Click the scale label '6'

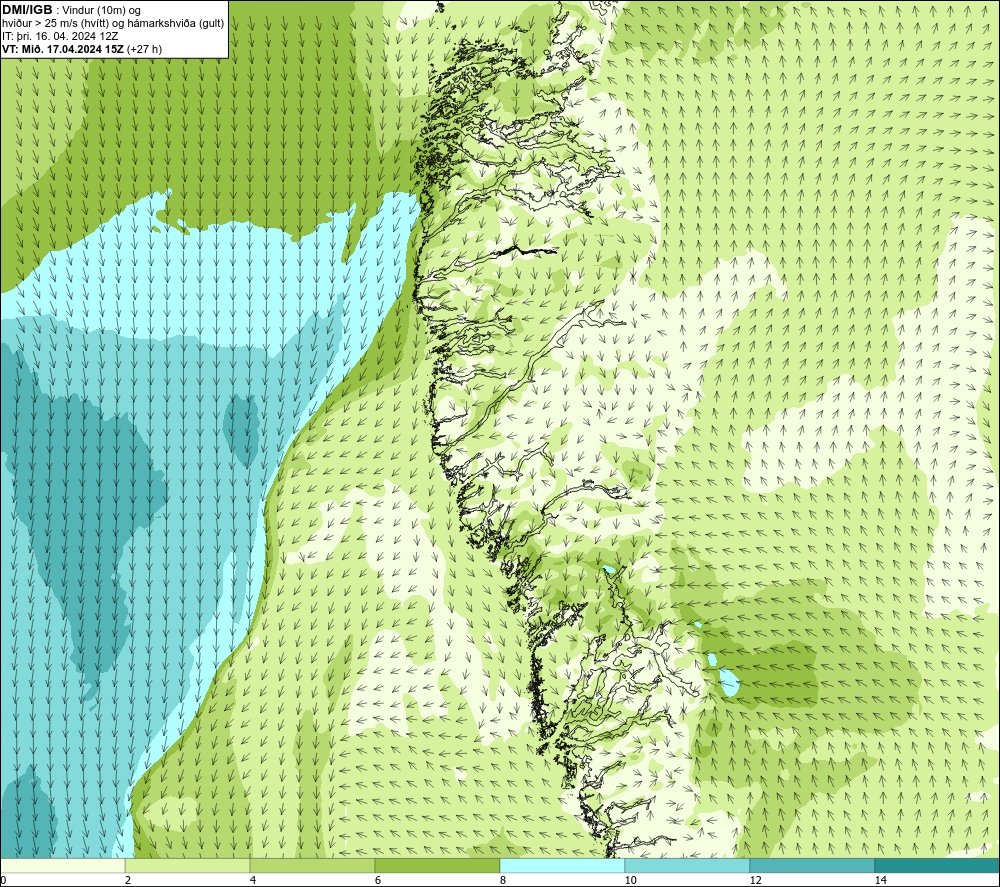coord(378,881)
